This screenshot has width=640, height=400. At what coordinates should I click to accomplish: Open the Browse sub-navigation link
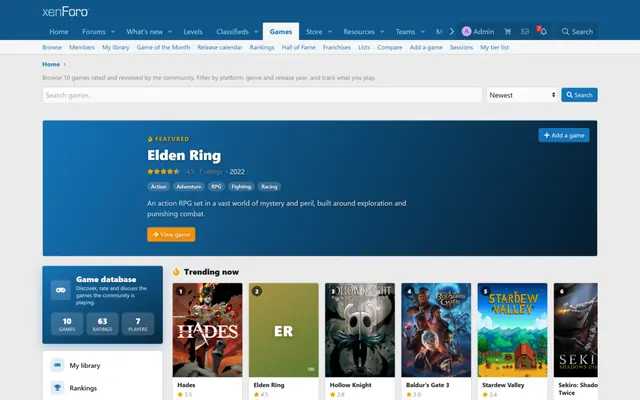coord(52,47)
